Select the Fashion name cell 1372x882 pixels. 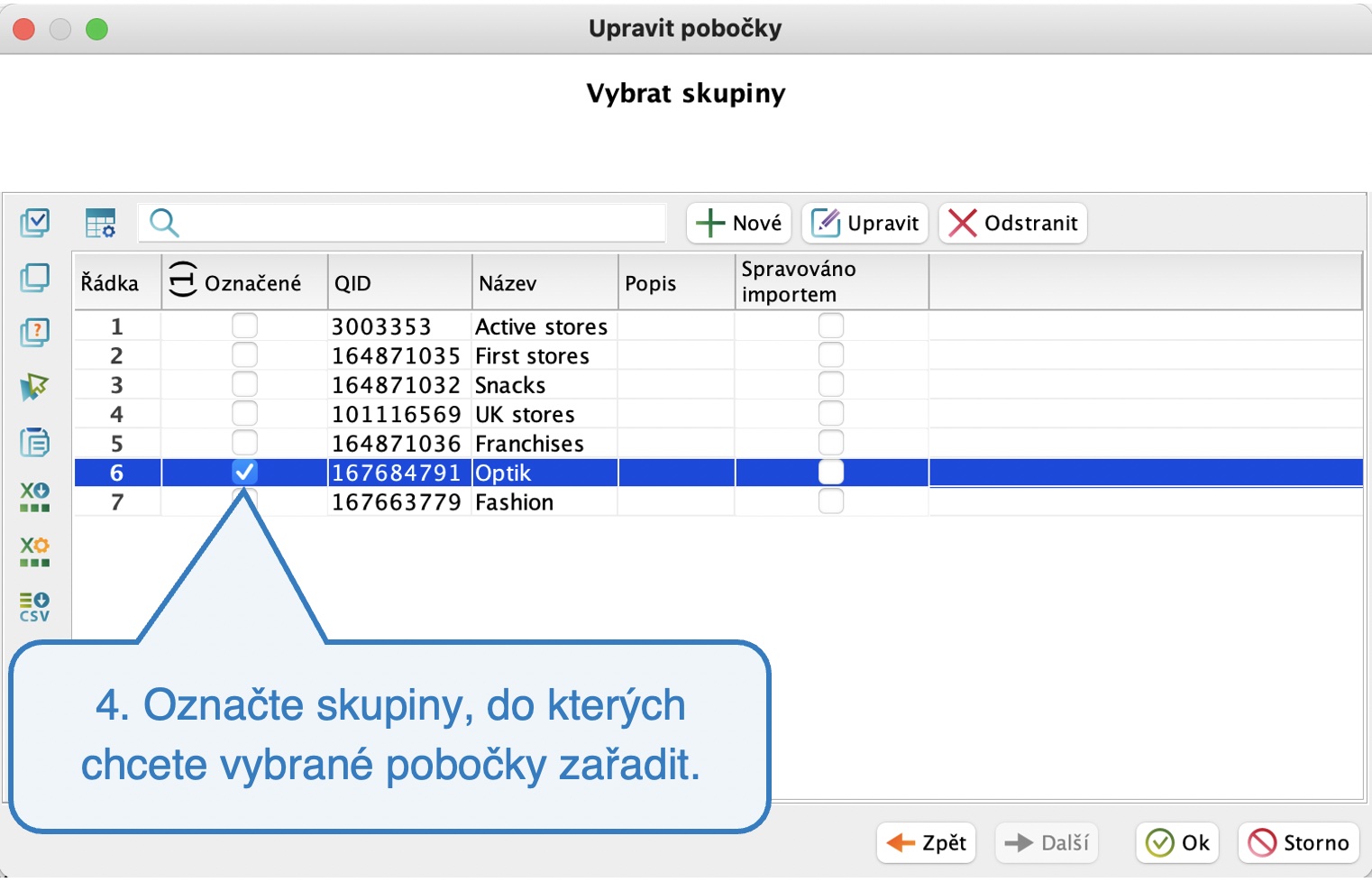click(x=545, y=502)
